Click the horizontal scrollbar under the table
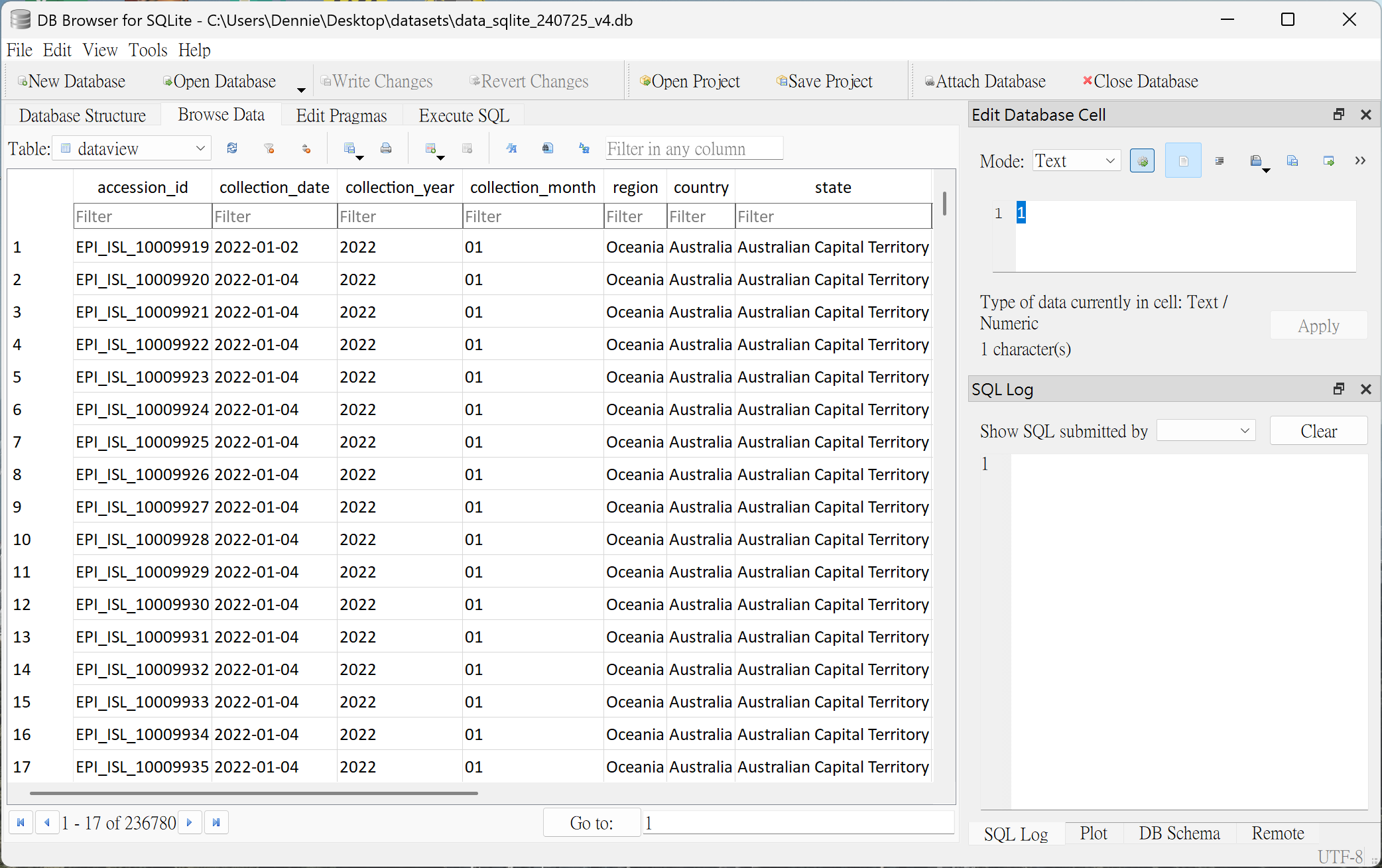This screenshot has height=868, width=1382. (253, 792)
